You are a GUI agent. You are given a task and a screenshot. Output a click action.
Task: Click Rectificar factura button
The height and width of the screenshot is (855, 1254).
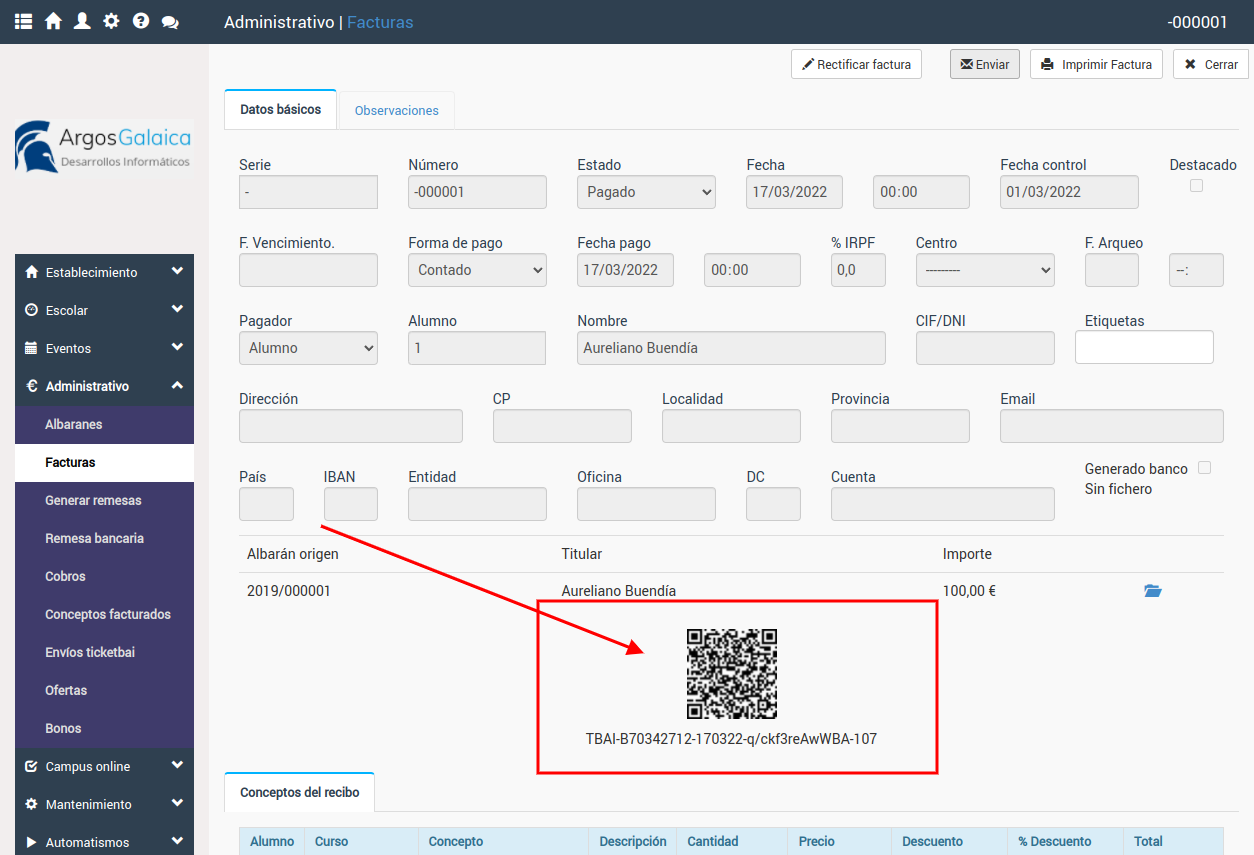click(856, 64)
